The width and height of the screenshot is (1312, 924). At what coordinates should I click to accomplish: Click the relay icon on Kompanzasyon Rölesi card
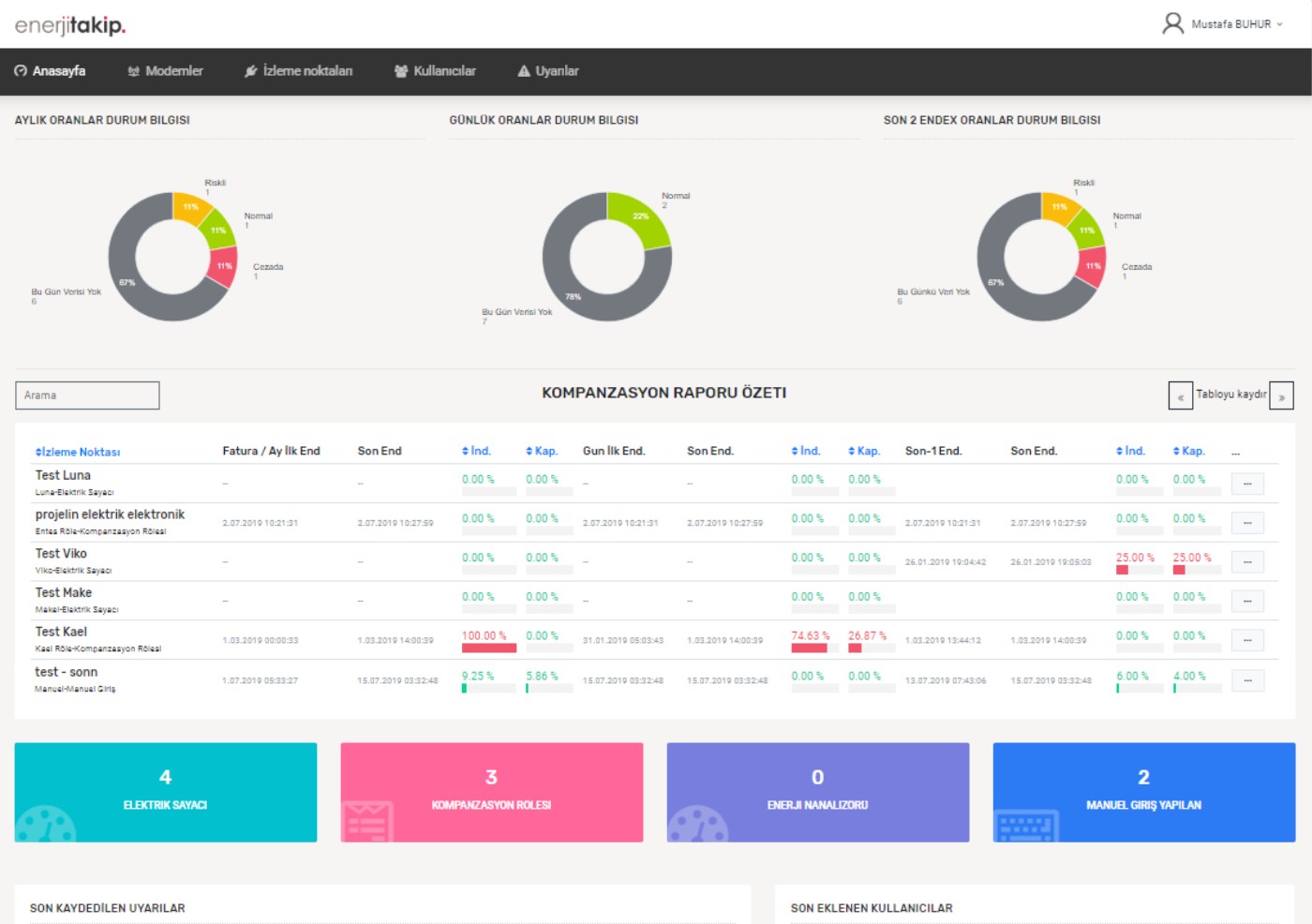click(x=367, y=821)
